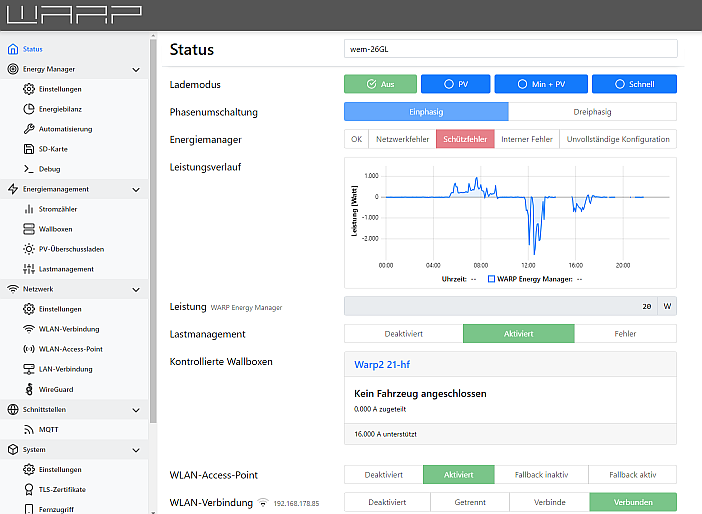Collapse the Schnittstellen section chevron
Screen dimensions: 702x514
coord(136,410)
